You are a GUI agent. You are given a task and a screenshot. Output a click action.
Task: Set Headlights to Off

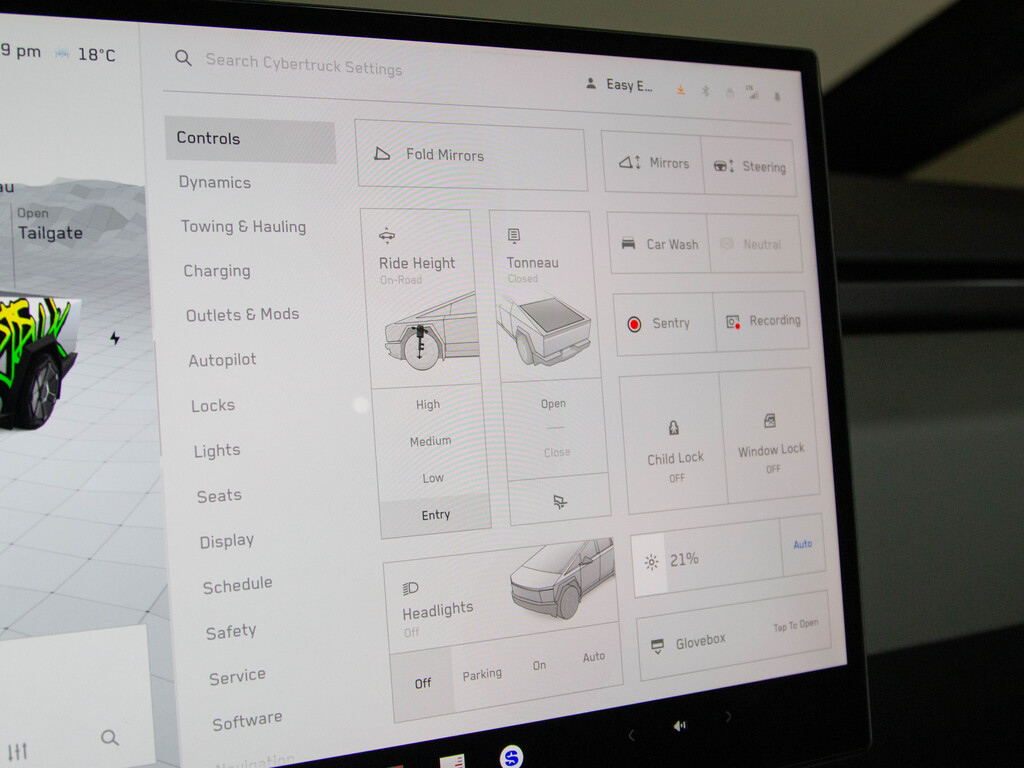423,684
